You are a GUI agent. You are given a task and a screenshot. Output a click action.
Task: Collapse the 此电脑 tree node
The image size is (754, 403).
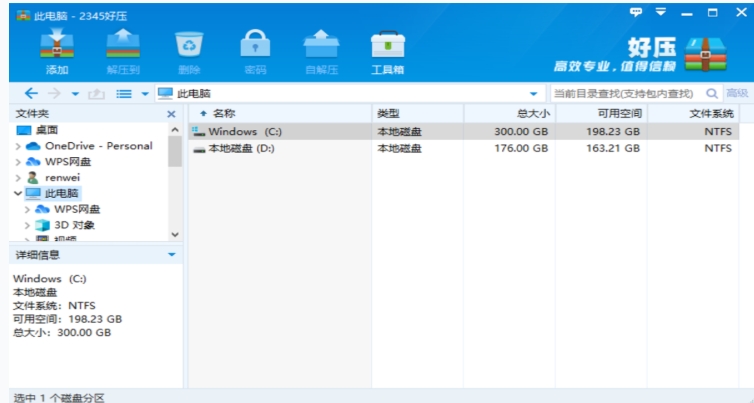(18, 193)
